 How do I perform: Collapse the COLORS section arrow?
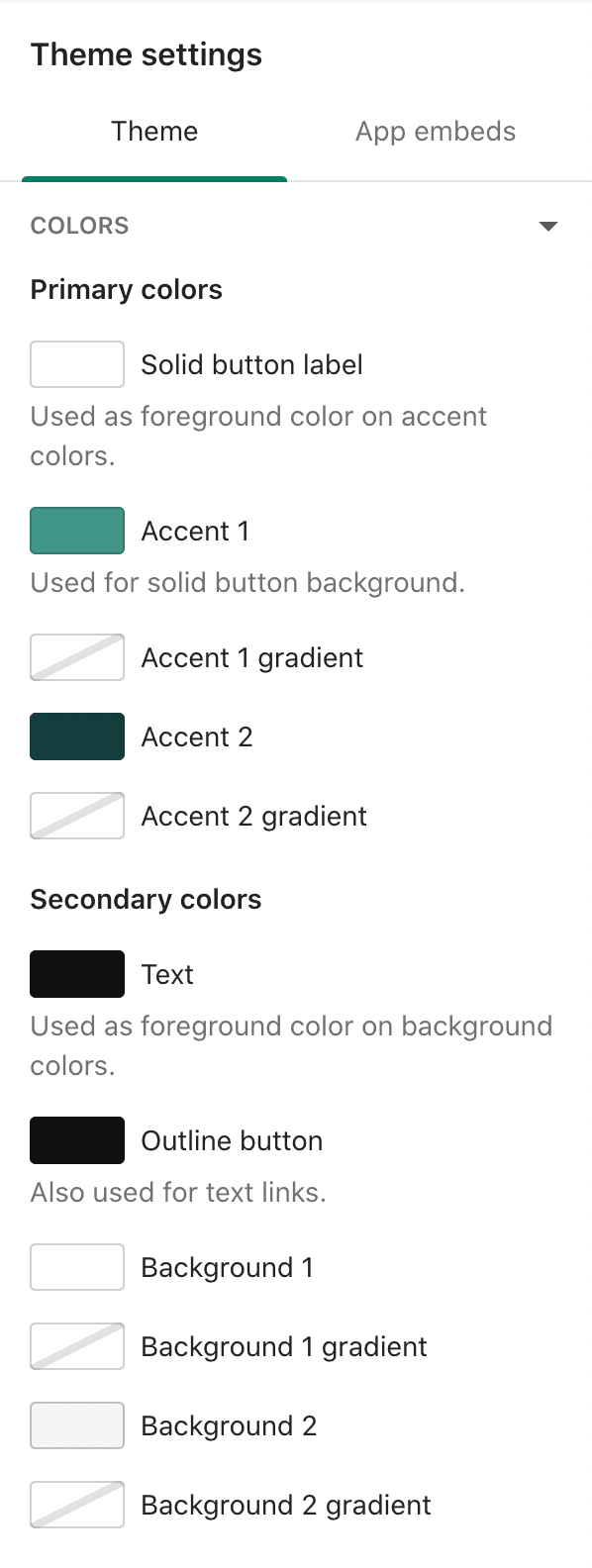click(x=547, y=227)
